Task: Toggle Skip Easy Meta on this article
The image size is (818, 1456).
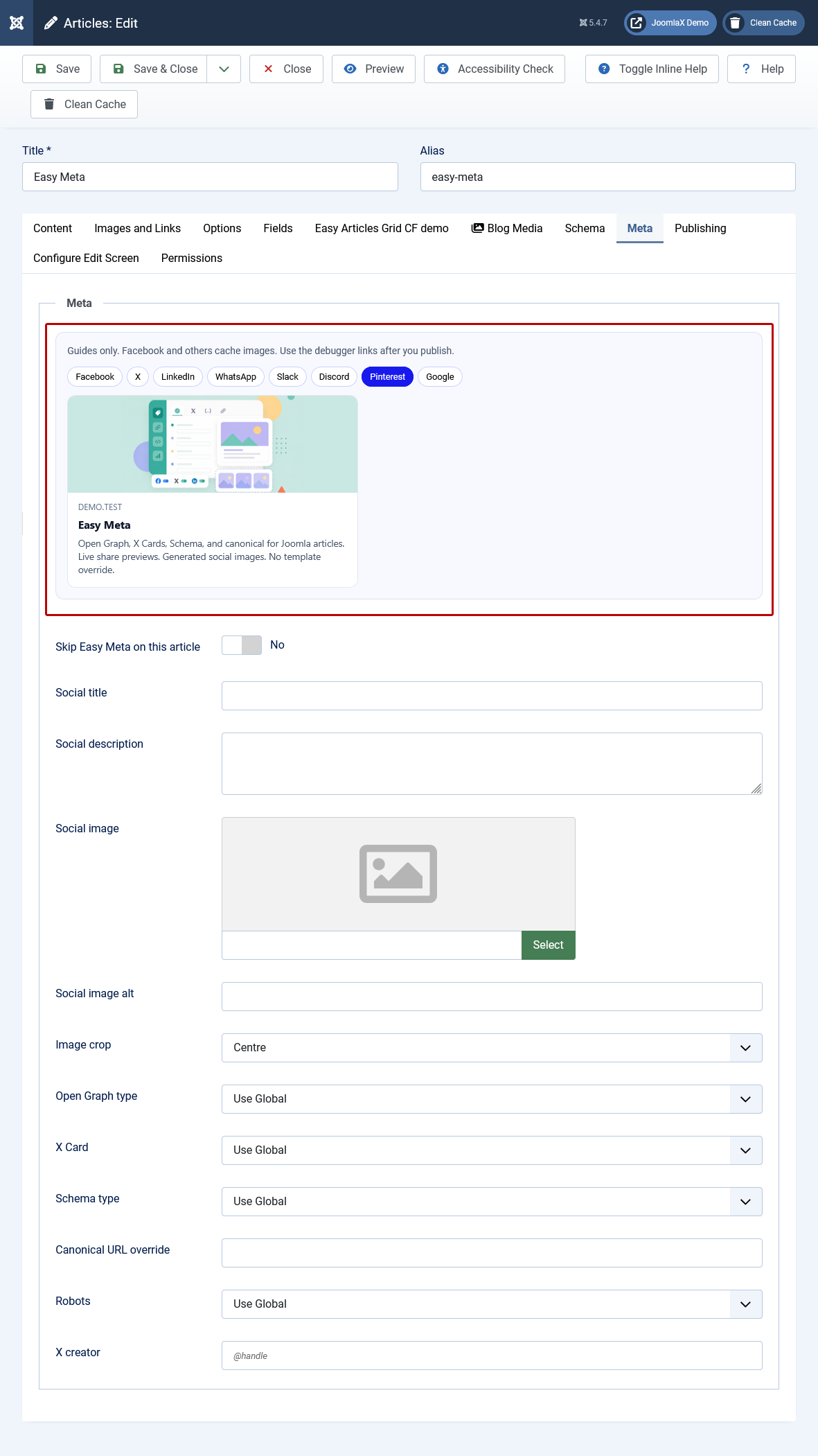Action: 242,645
